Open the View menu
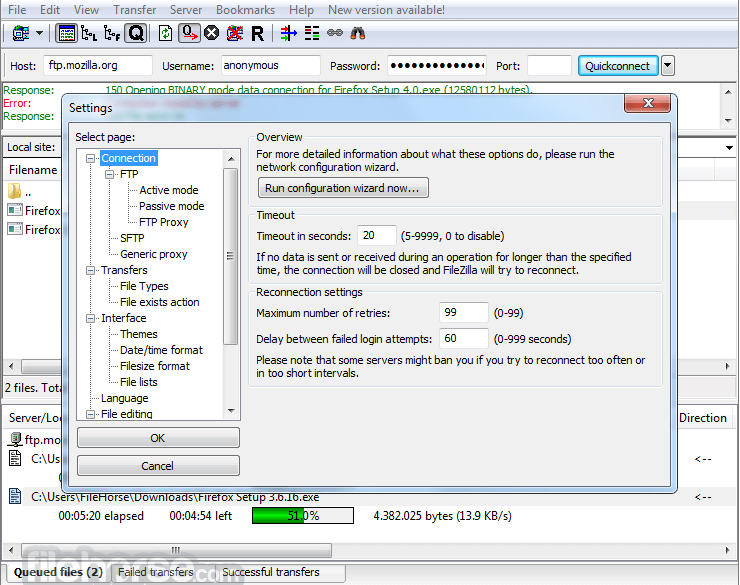The image size is (740, 585). [86, 10]
